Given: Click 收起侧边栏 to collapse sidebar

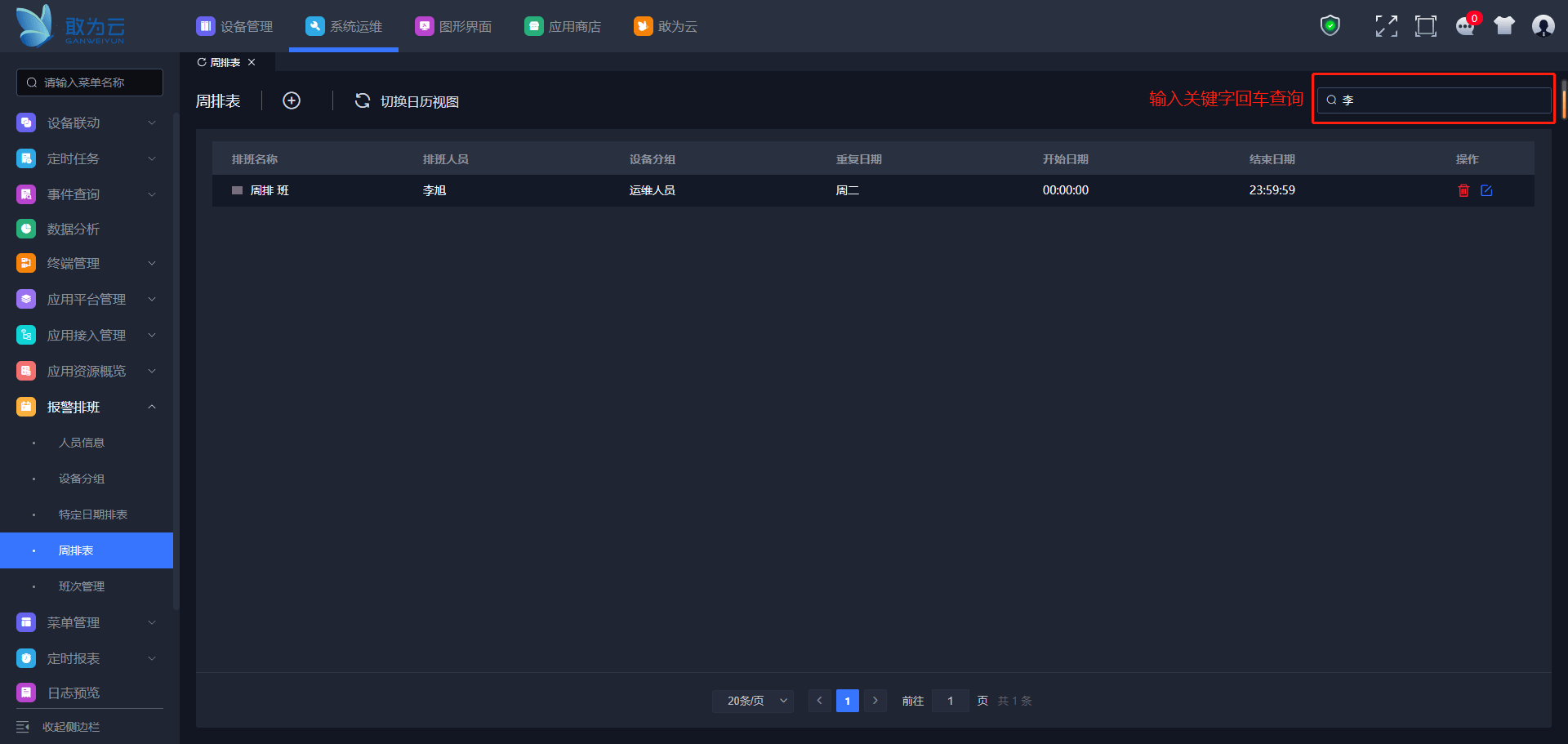Looking at the screenshot, I should pos(71,727).
